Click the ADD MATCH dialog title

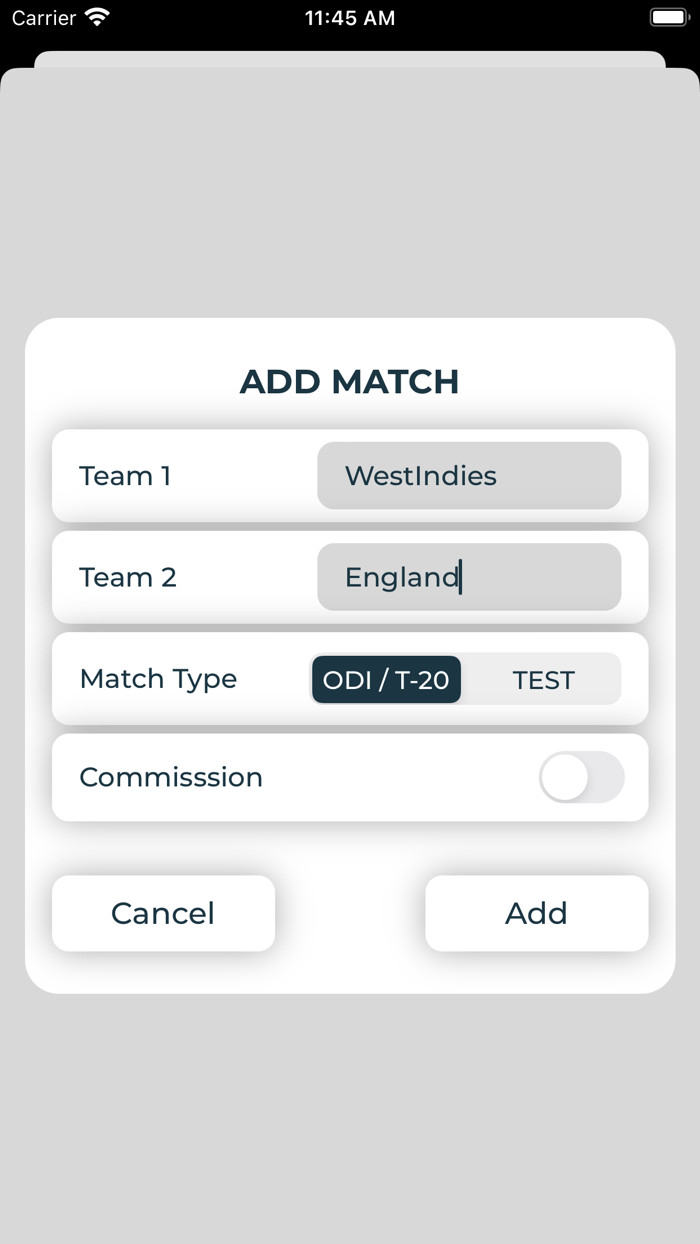tap(349, 382)
